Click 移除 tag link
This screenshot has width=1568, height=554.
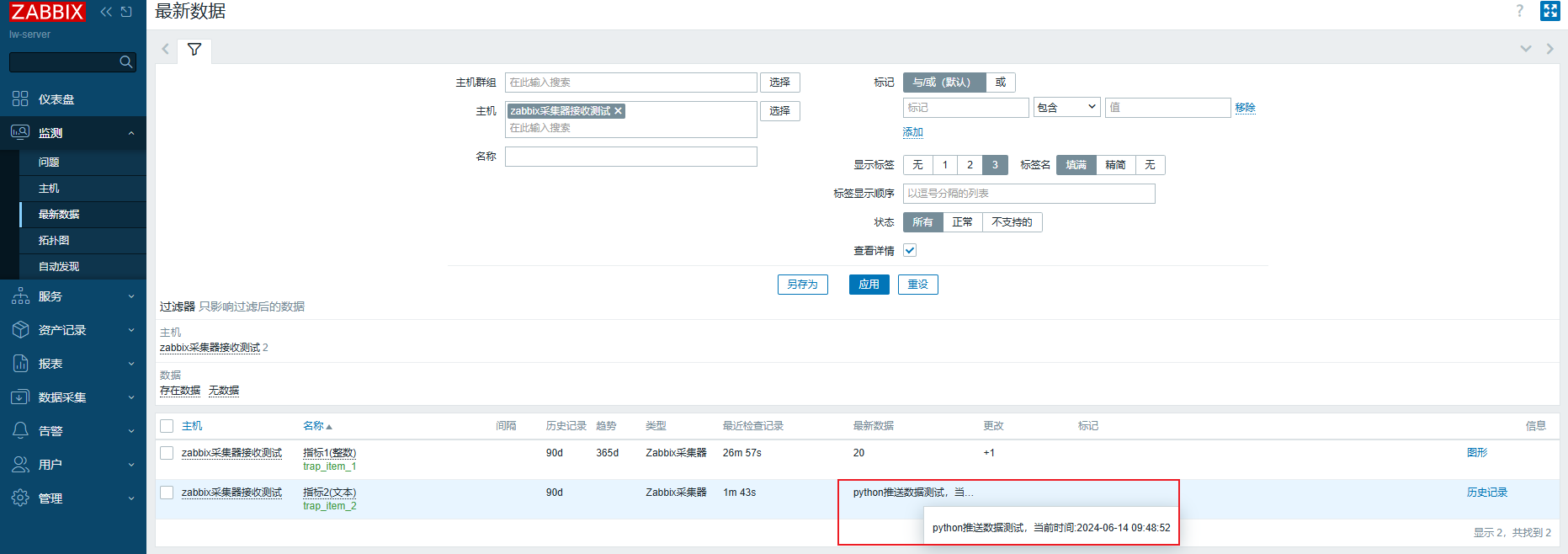[1246, 108]
